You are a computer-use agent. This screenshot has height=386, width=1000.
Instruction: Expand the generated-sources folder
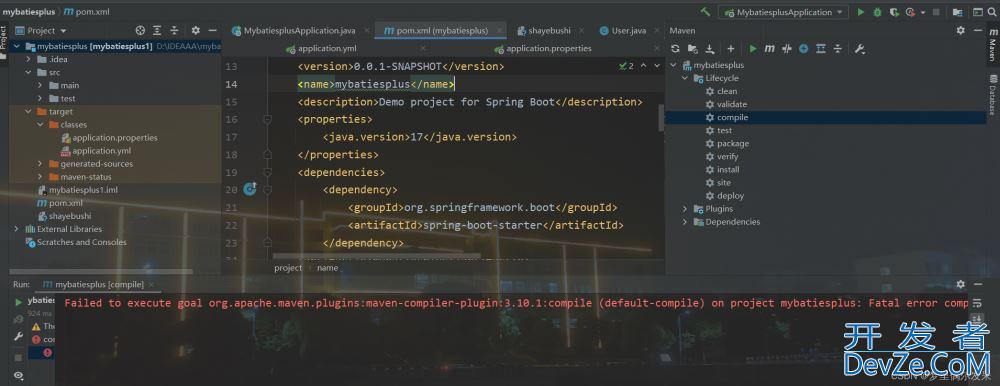click(x=40, y=164)
